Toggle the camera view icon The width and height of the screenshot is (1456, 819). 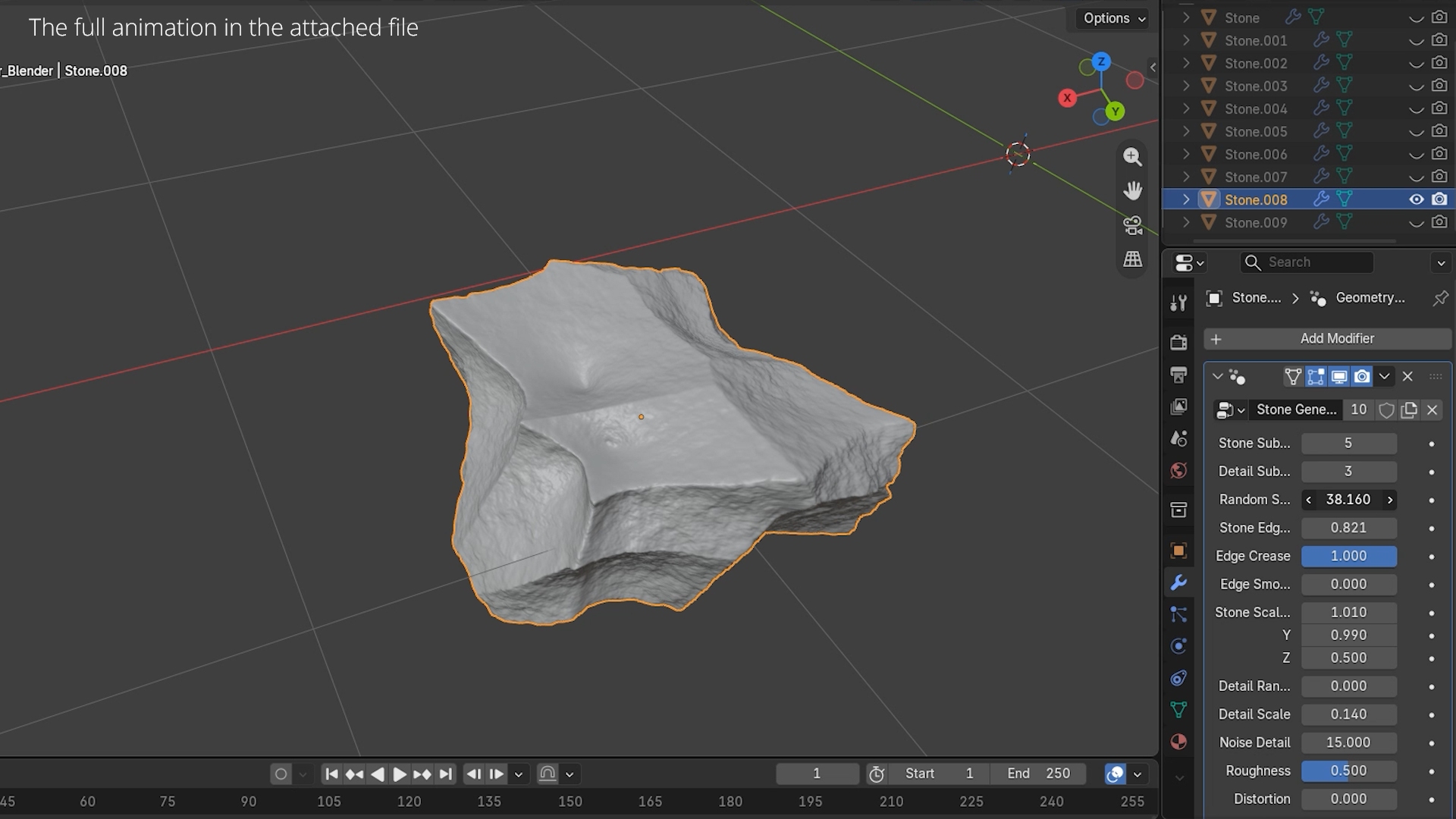(1132, 225)
